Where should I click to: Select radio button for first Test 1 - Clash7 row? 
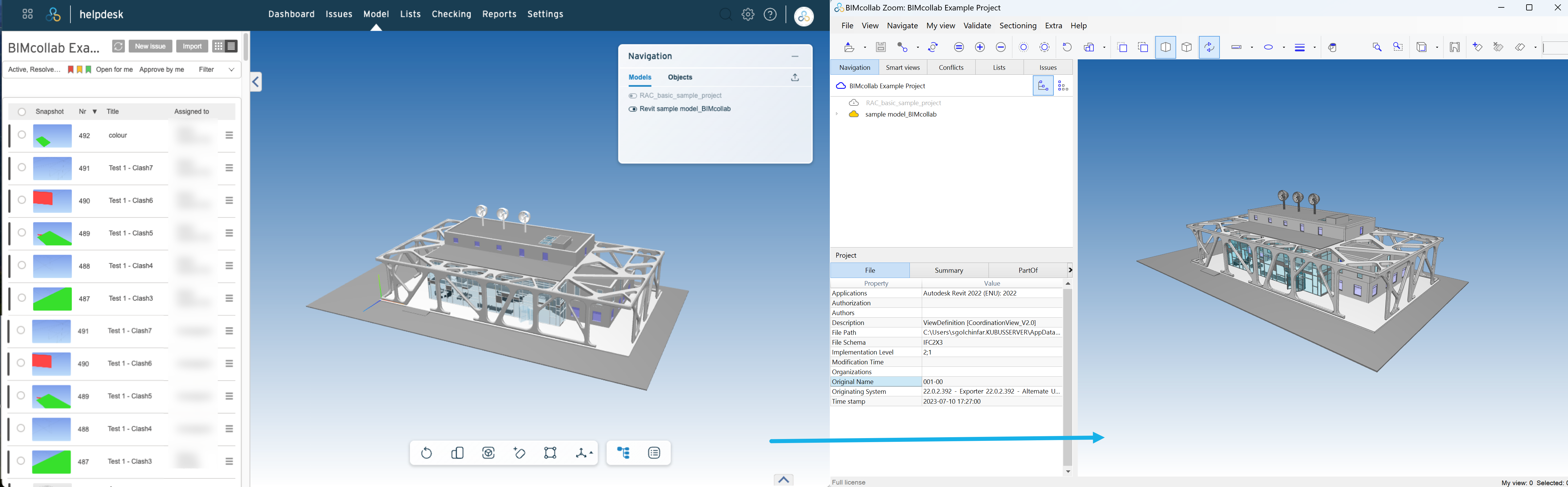pyautogui.click(x=22, y=167)
